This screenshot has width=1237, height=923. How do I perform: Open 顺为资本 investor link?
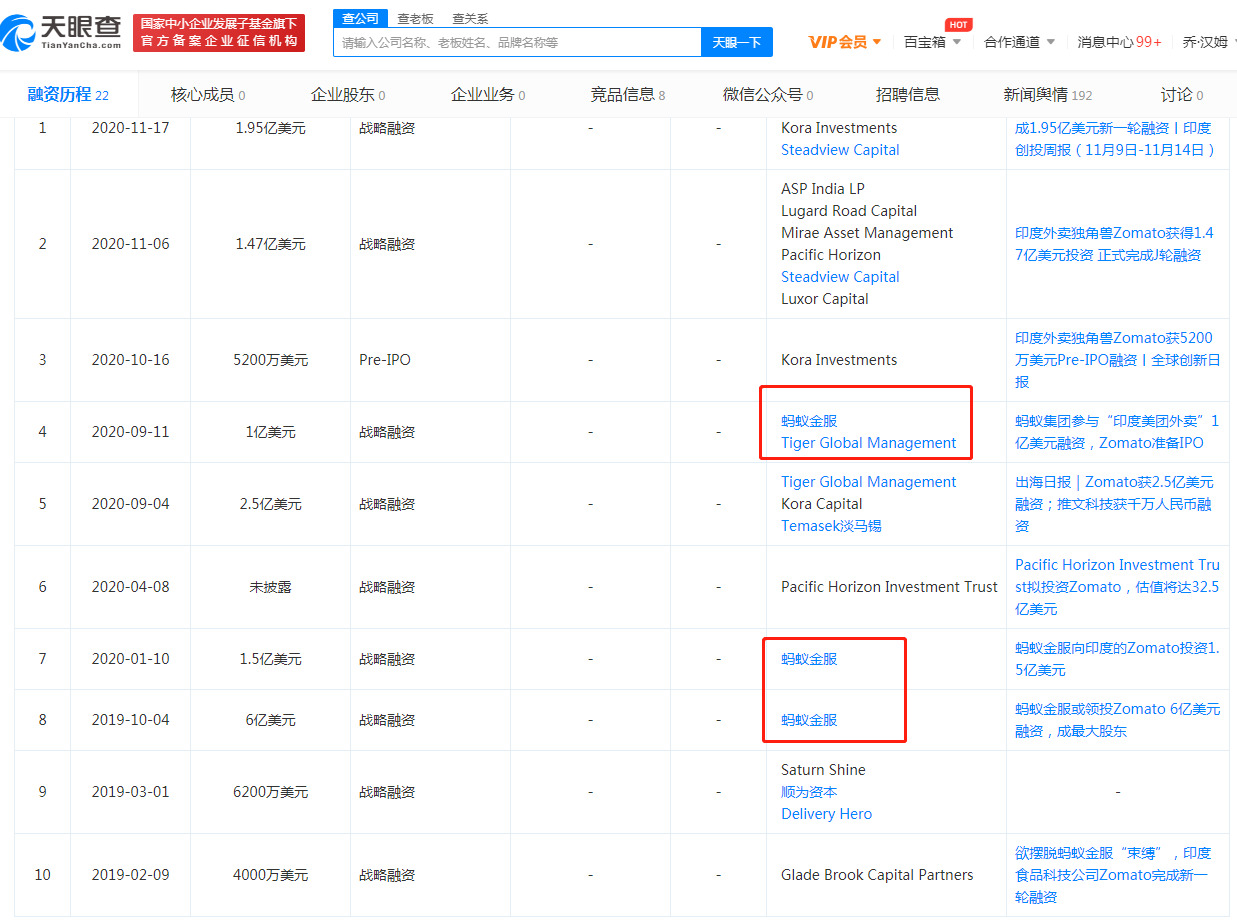tap(809, 792)
